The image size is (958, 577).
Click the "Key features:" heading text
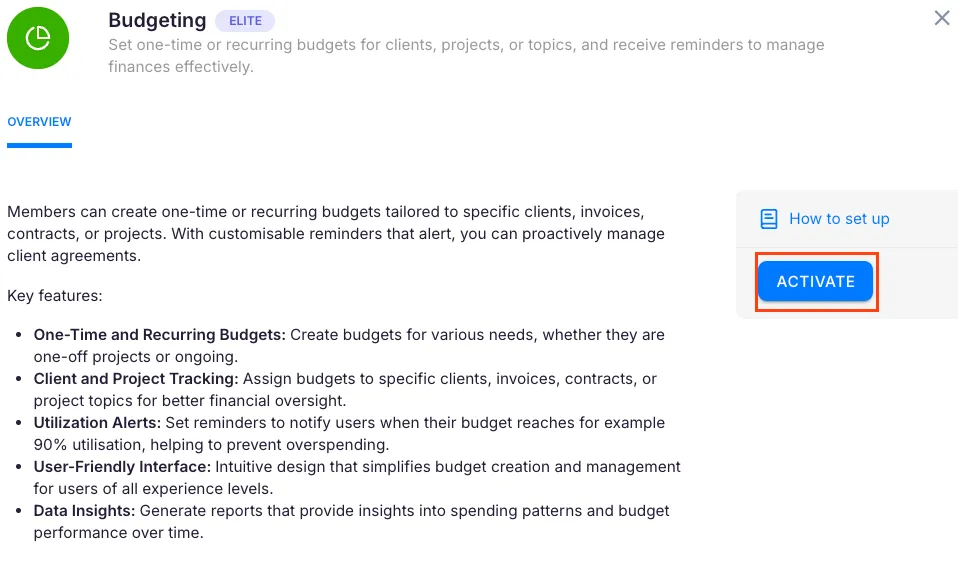[x=55, y=296]
